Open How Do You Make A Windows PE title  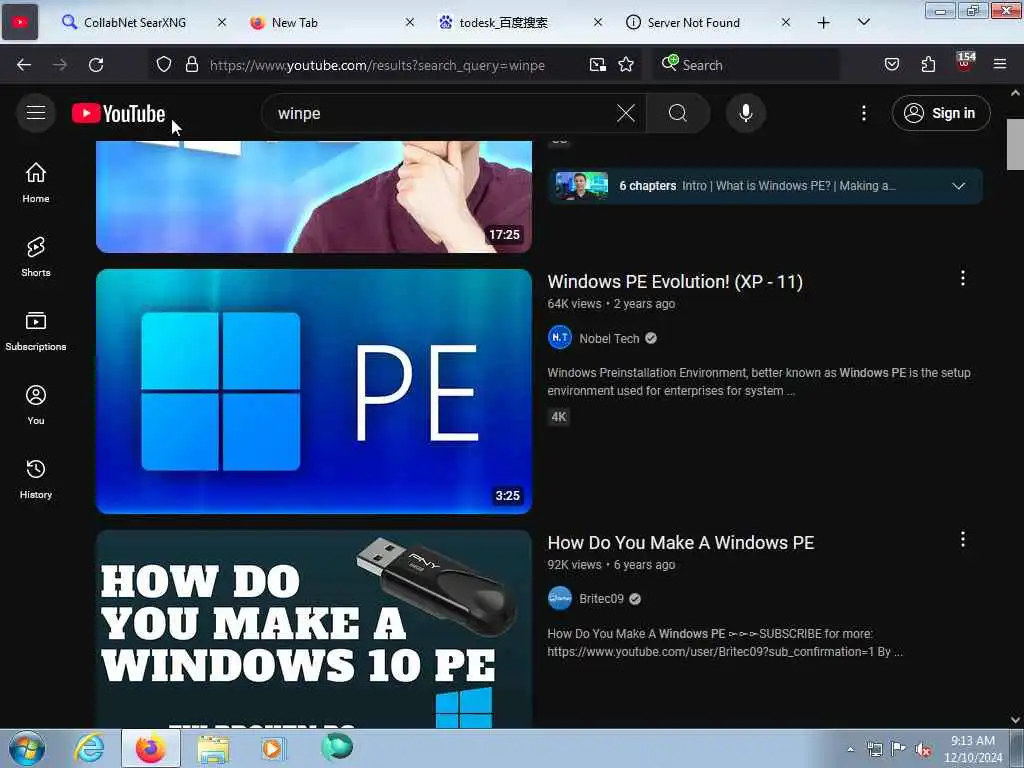(x=680, y=543)
